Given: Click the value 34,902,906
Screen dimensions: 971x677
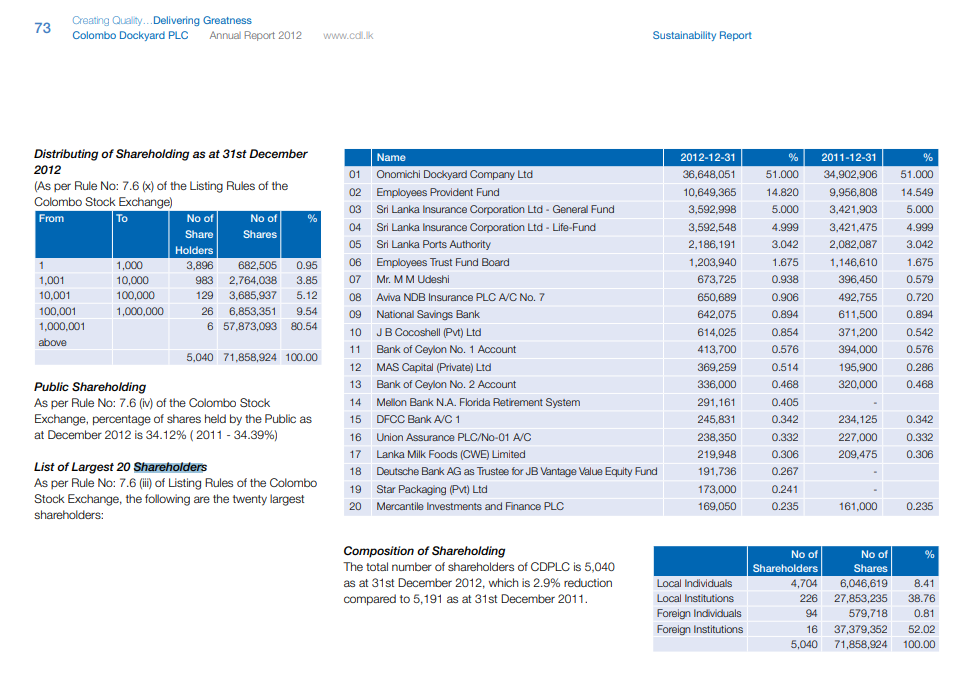Looking at the screenshot, I should [850, 175].
